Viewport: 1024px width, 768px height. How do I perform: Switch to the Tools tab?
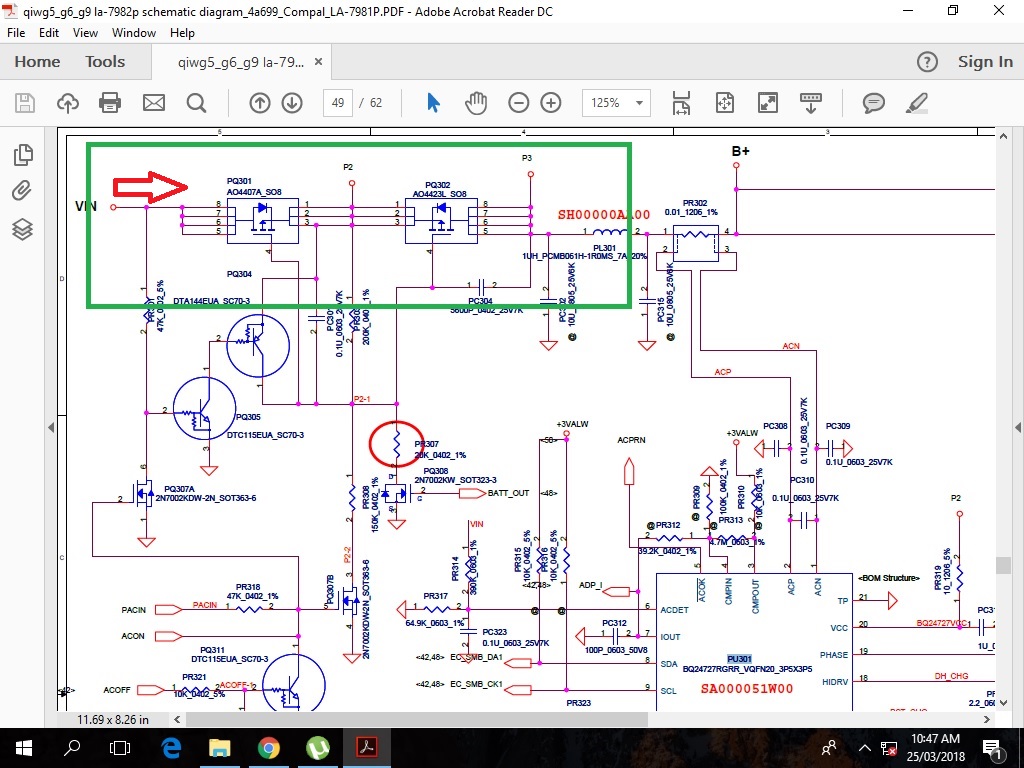coord(105,62)
